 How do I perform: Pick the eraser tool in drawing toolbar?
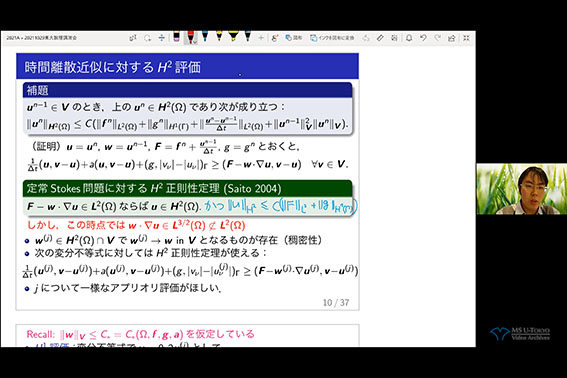pyautogui.click(x=176, y=37)
